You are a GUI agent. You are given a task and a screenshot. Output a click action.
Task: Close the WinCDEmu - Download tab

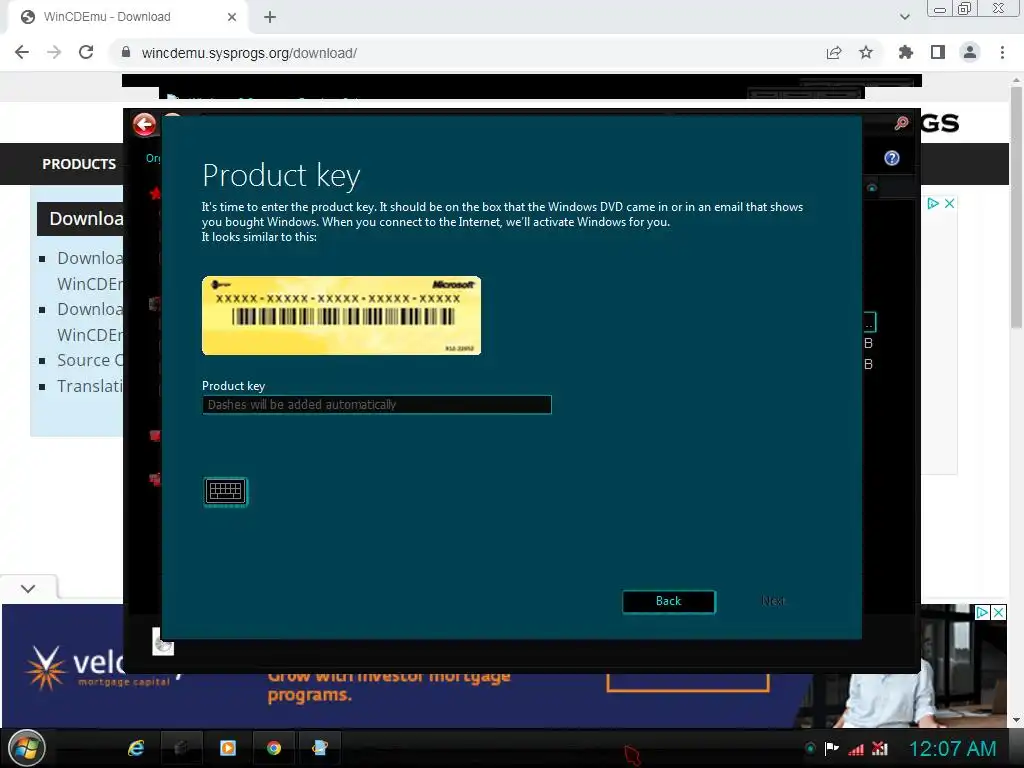coord(232,17)
